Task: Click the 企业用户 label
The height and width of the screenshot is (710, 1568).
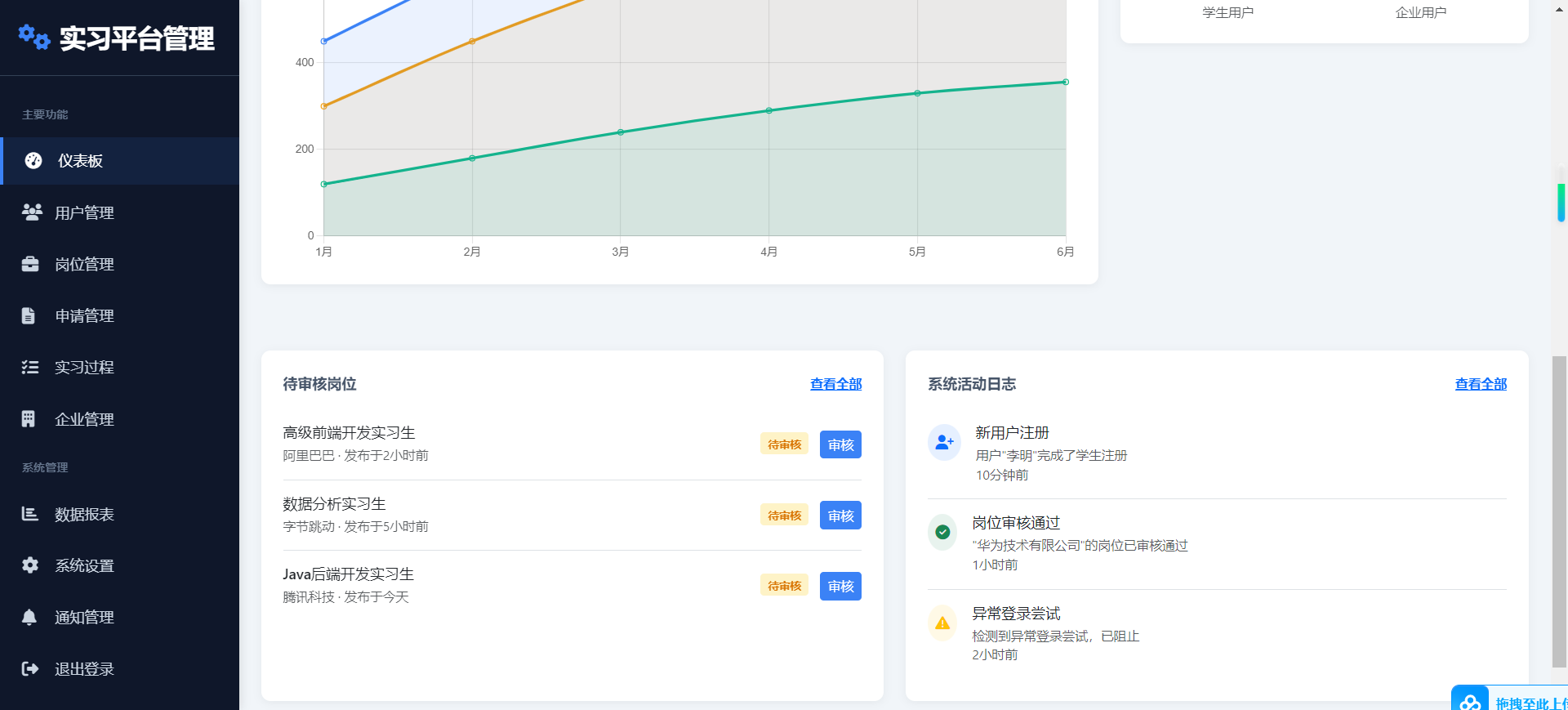Action: pos(1421,12)
